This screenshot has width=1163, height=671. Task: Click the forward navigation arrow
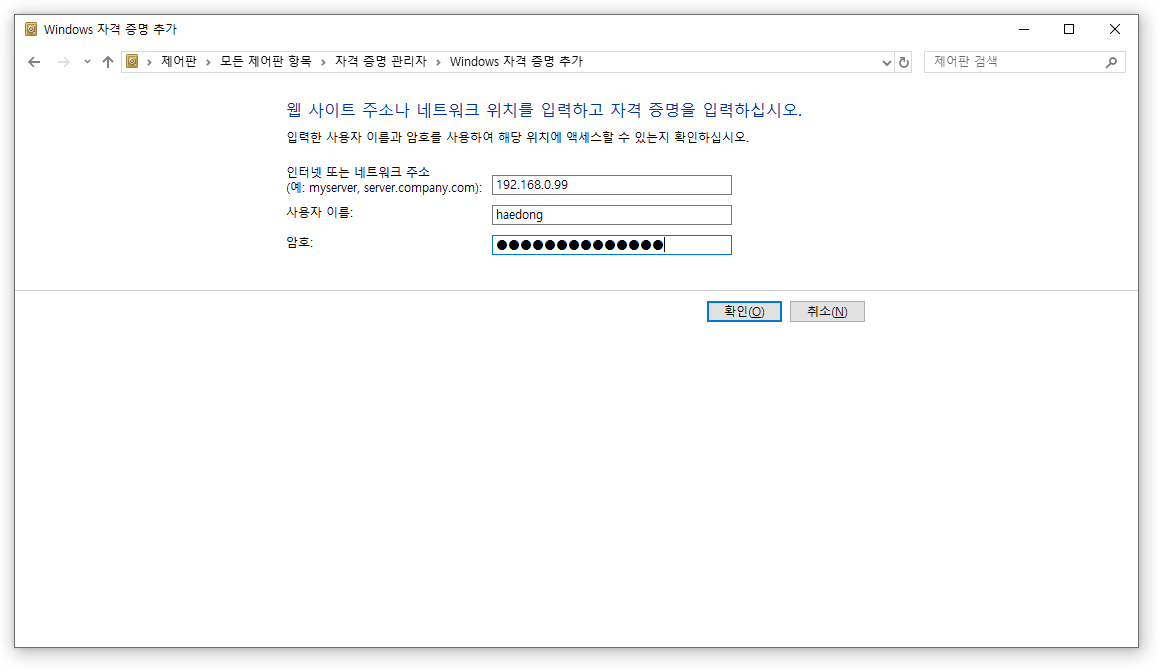tap(64, 62)
